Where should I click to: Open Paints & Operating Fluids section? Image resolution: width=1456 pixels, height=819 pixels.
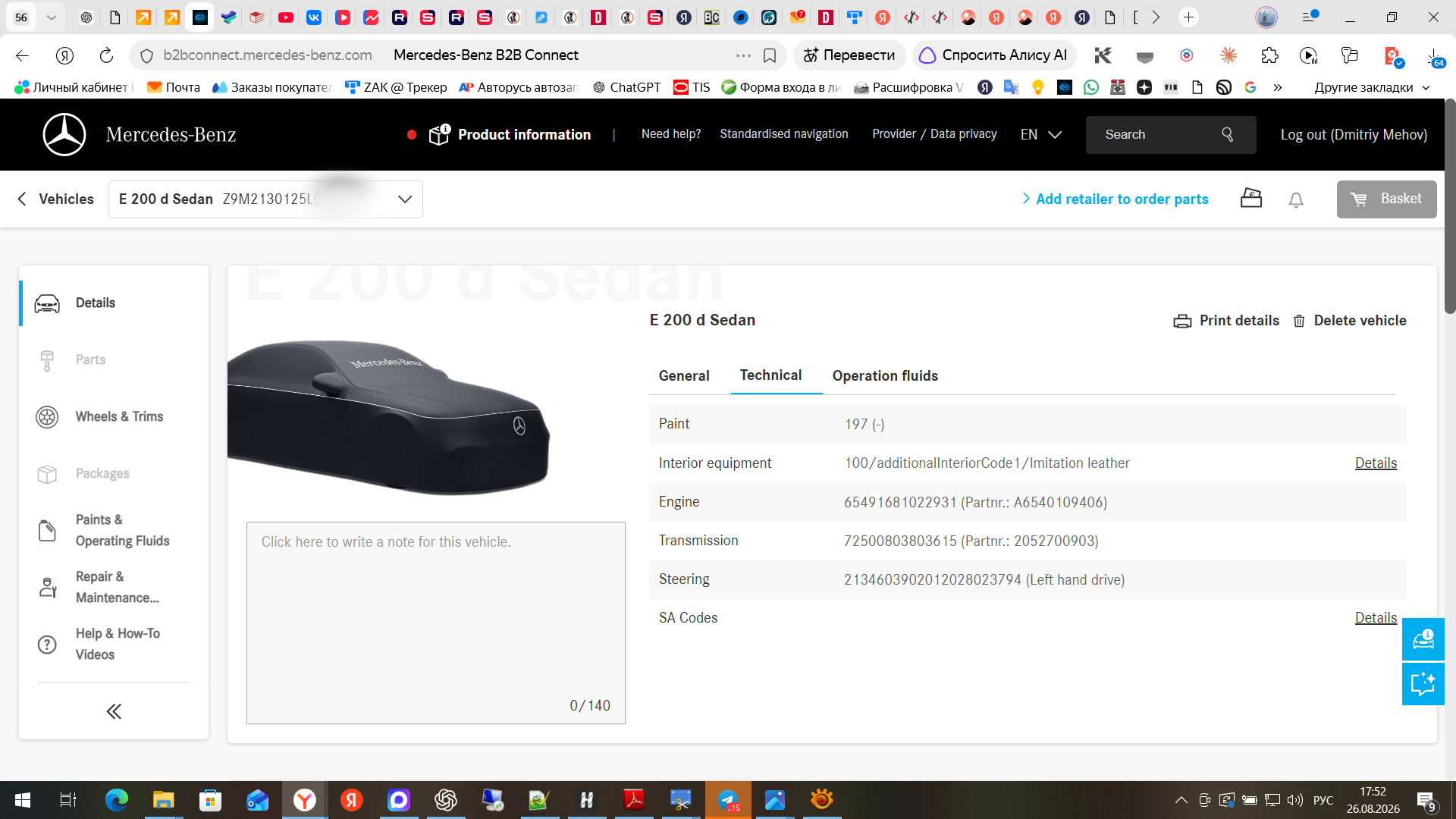click(x=114, y=530)
